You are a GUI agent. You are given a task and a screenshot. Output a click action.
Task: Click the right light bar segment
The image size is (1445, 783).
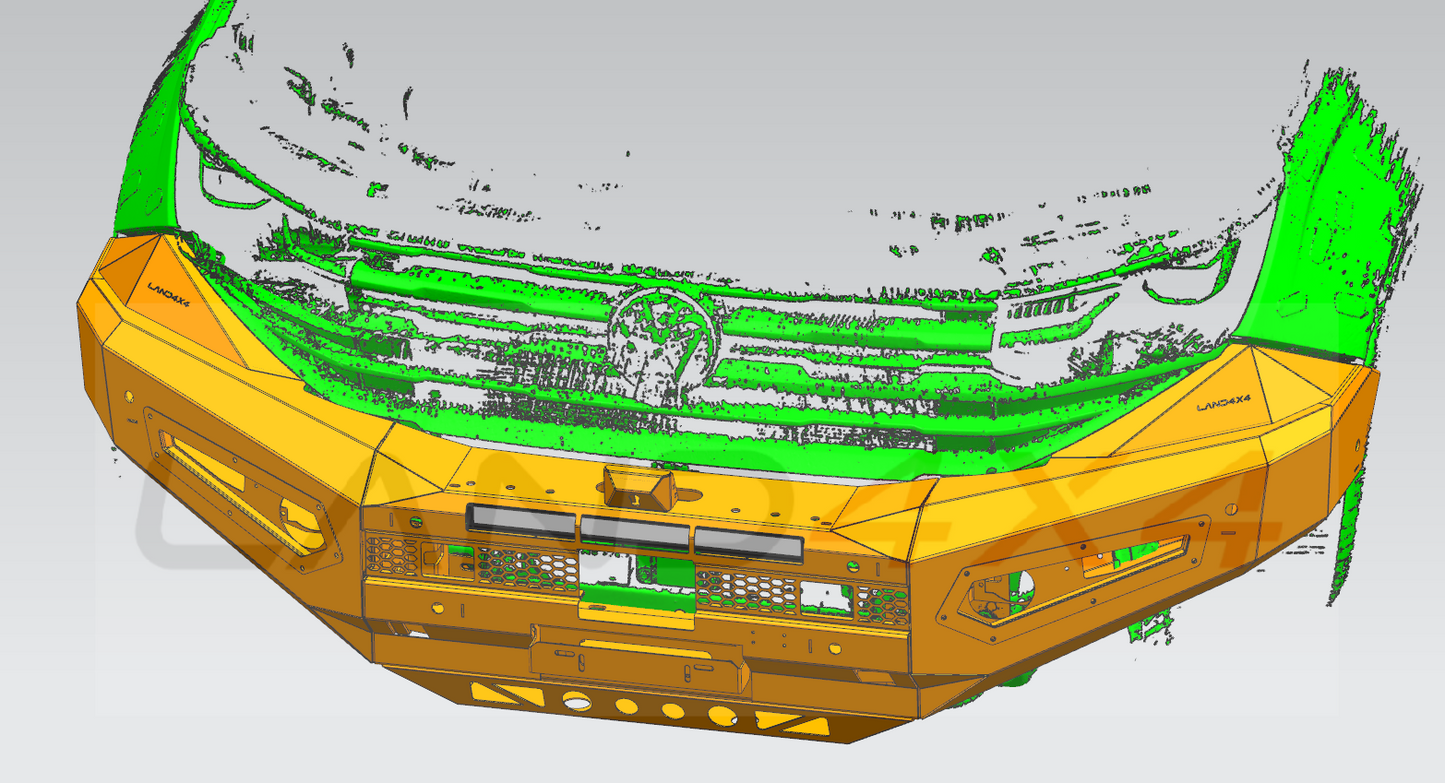[x=748, y=543]
